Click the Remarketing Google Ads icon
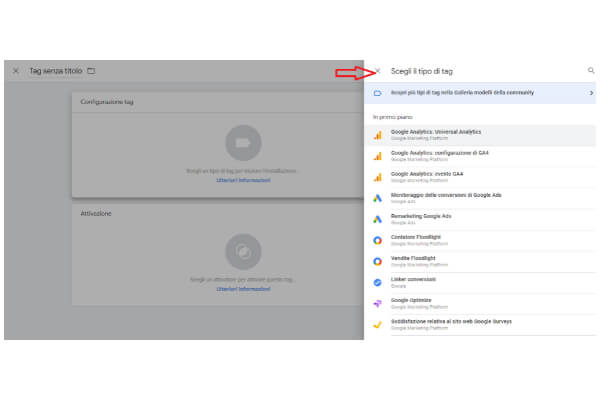Viewport: 600px width, 400px height. 378,219
